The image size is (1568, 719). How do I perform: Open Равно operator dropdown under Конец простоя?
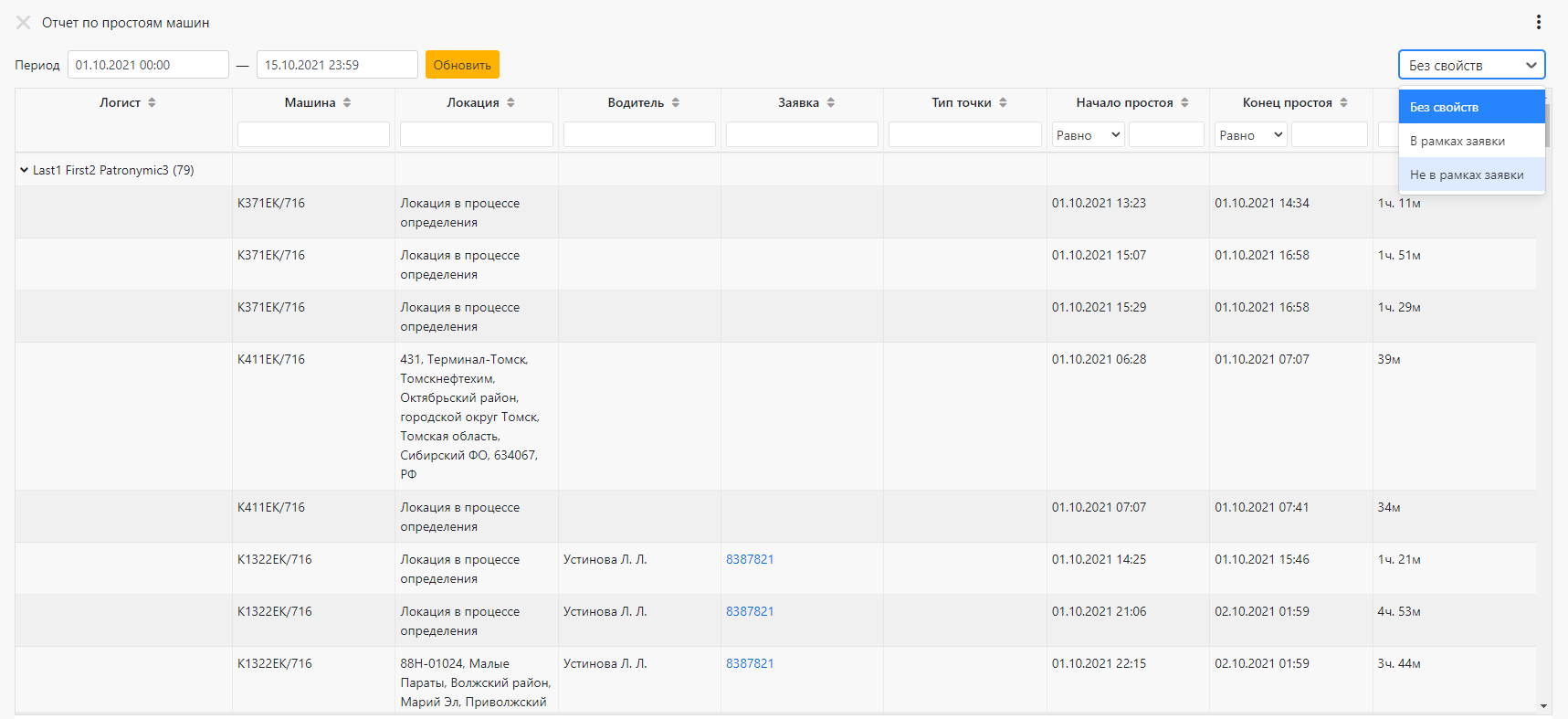(x=1250, y=134)
